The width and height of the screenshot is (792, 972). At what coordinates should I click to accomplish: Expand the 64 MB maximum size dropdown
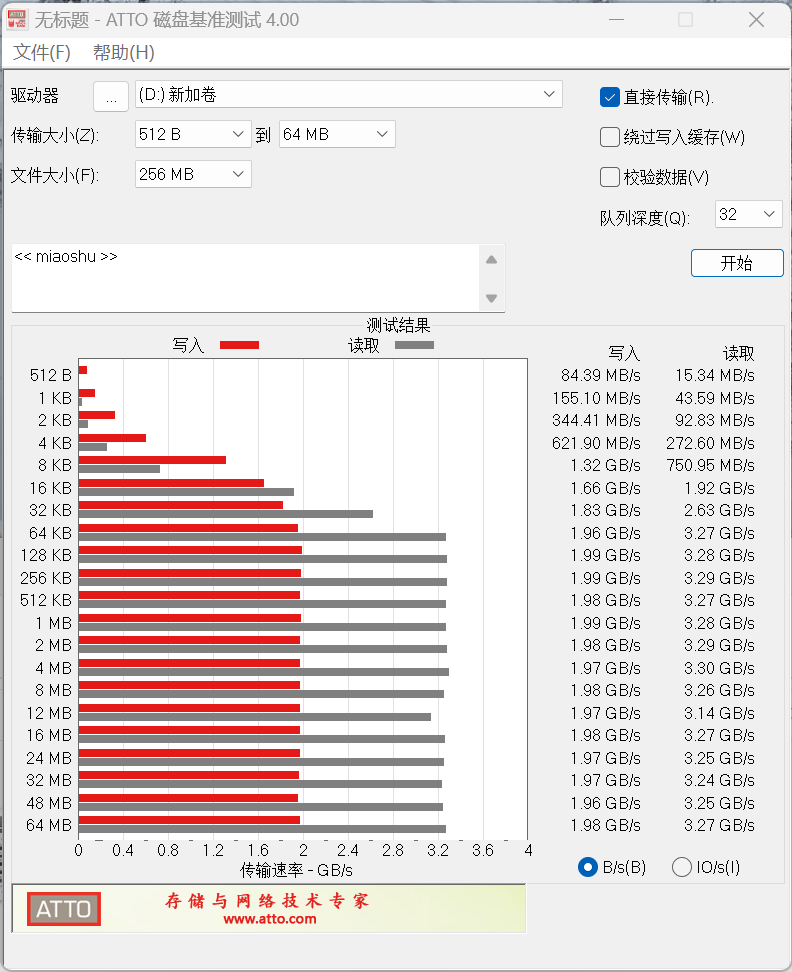[x=382, y=134]
